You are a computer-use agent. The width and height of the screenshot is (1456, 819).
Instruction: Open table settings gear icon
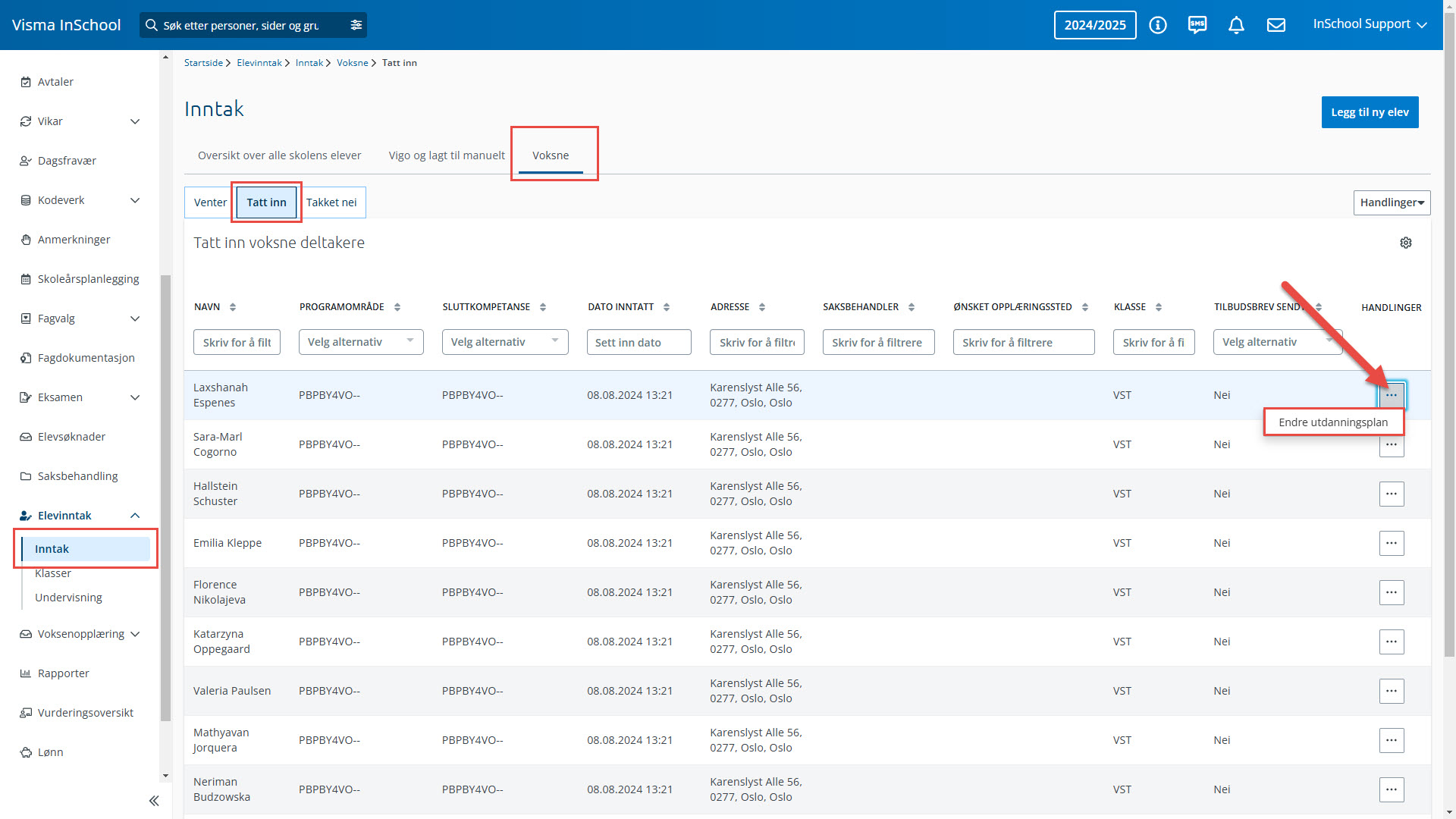pos(1406,243)
